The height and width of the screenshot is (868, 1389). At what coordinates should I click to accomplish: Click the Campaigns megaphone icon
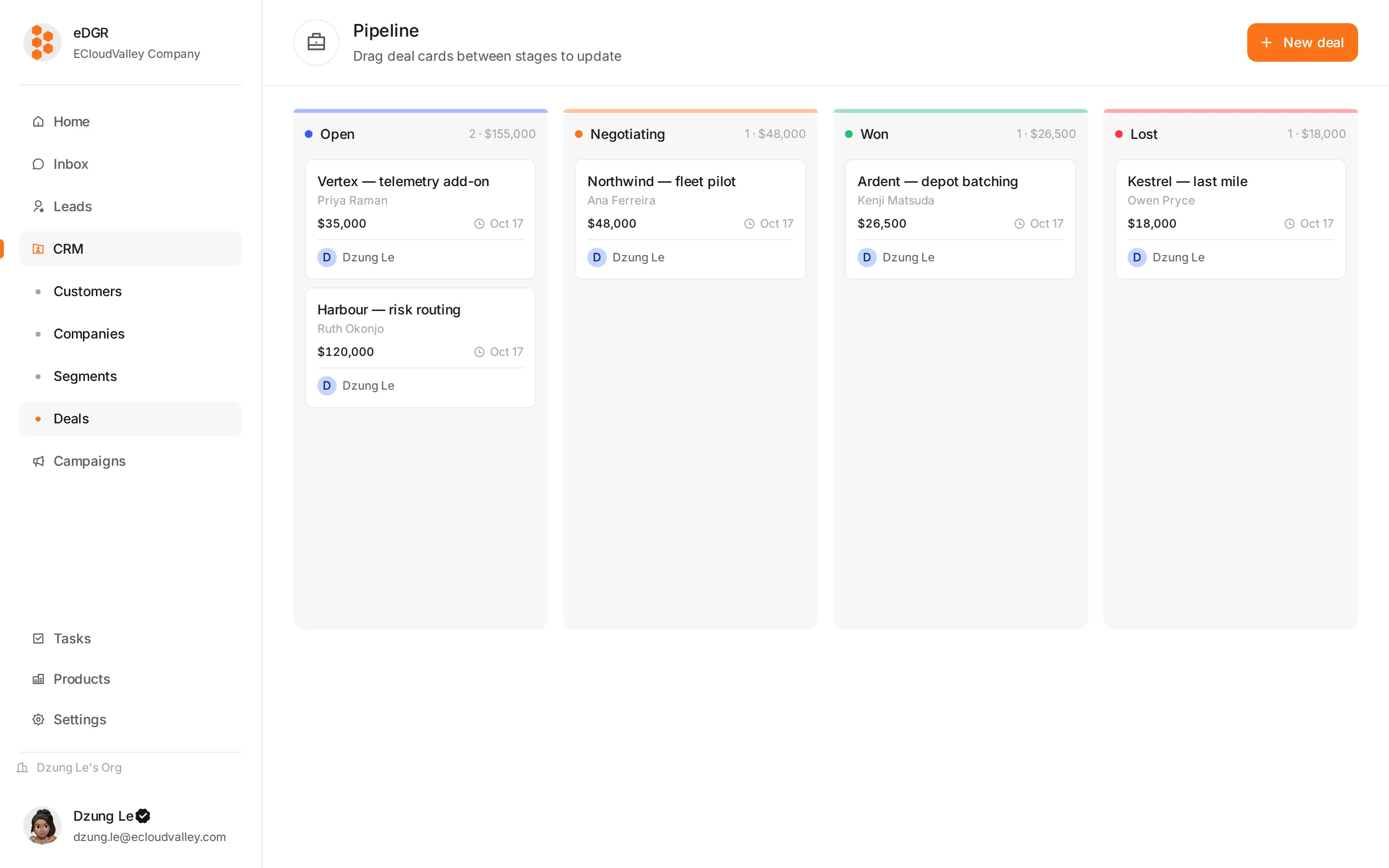pyautogui.click(x=39, y=461)
